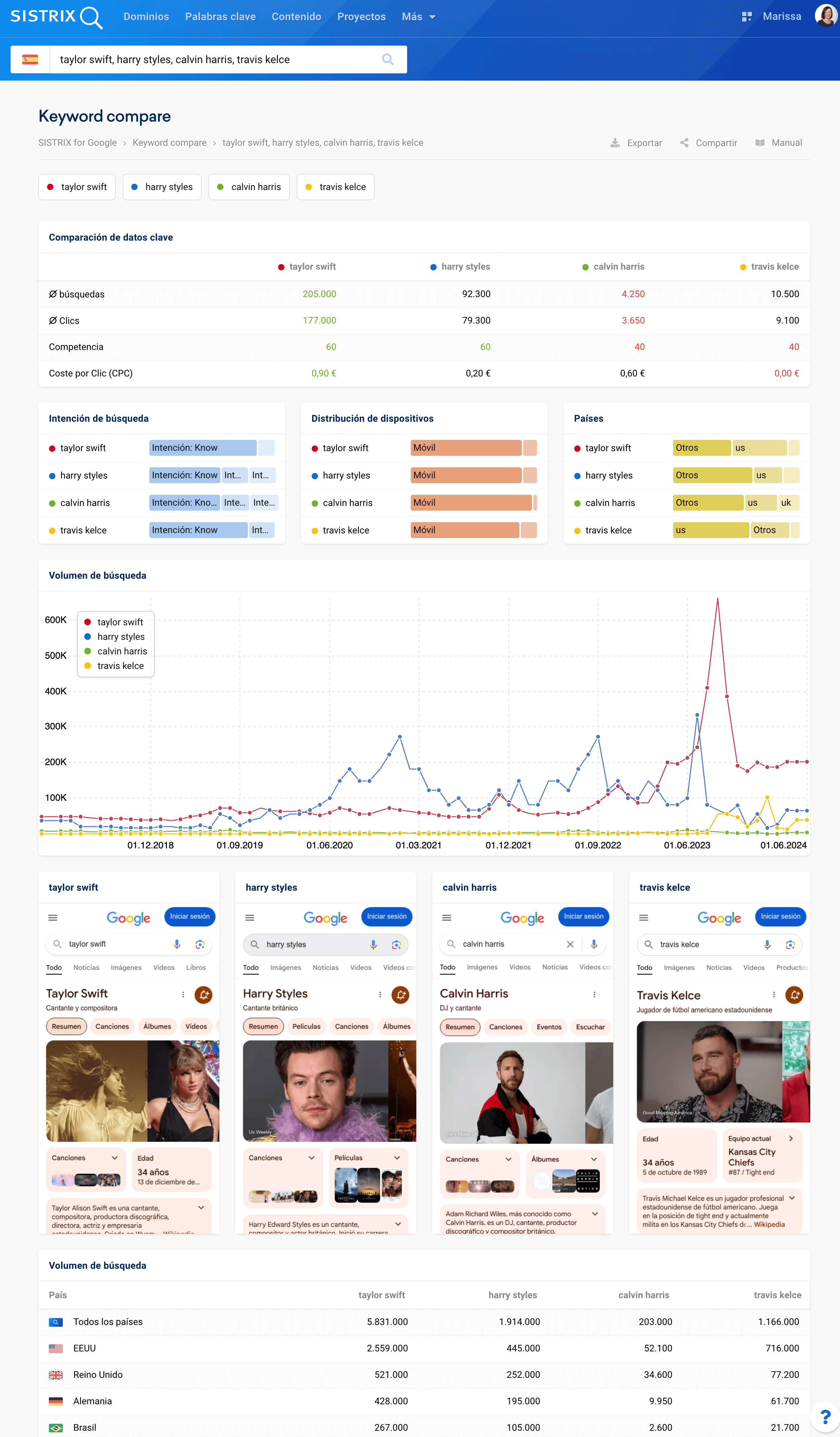Open the Proyectos menu

tap(361, 17)
